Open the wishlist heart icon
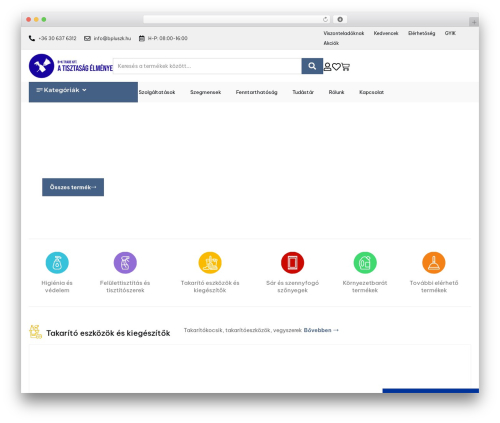The width and height of the screenshot is (500, 423). pos(336,67)
